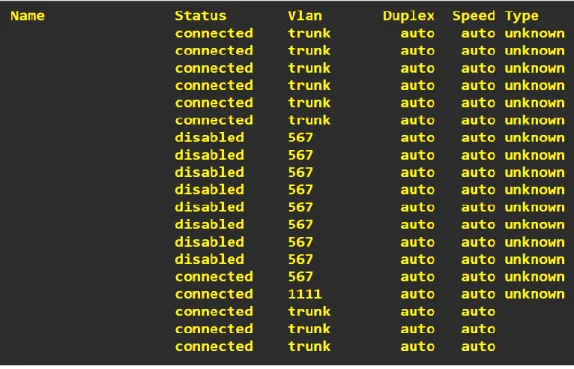Click auto speed in the last row
The width and height of the screenshot is (574, 369).
tap(478, 346)
